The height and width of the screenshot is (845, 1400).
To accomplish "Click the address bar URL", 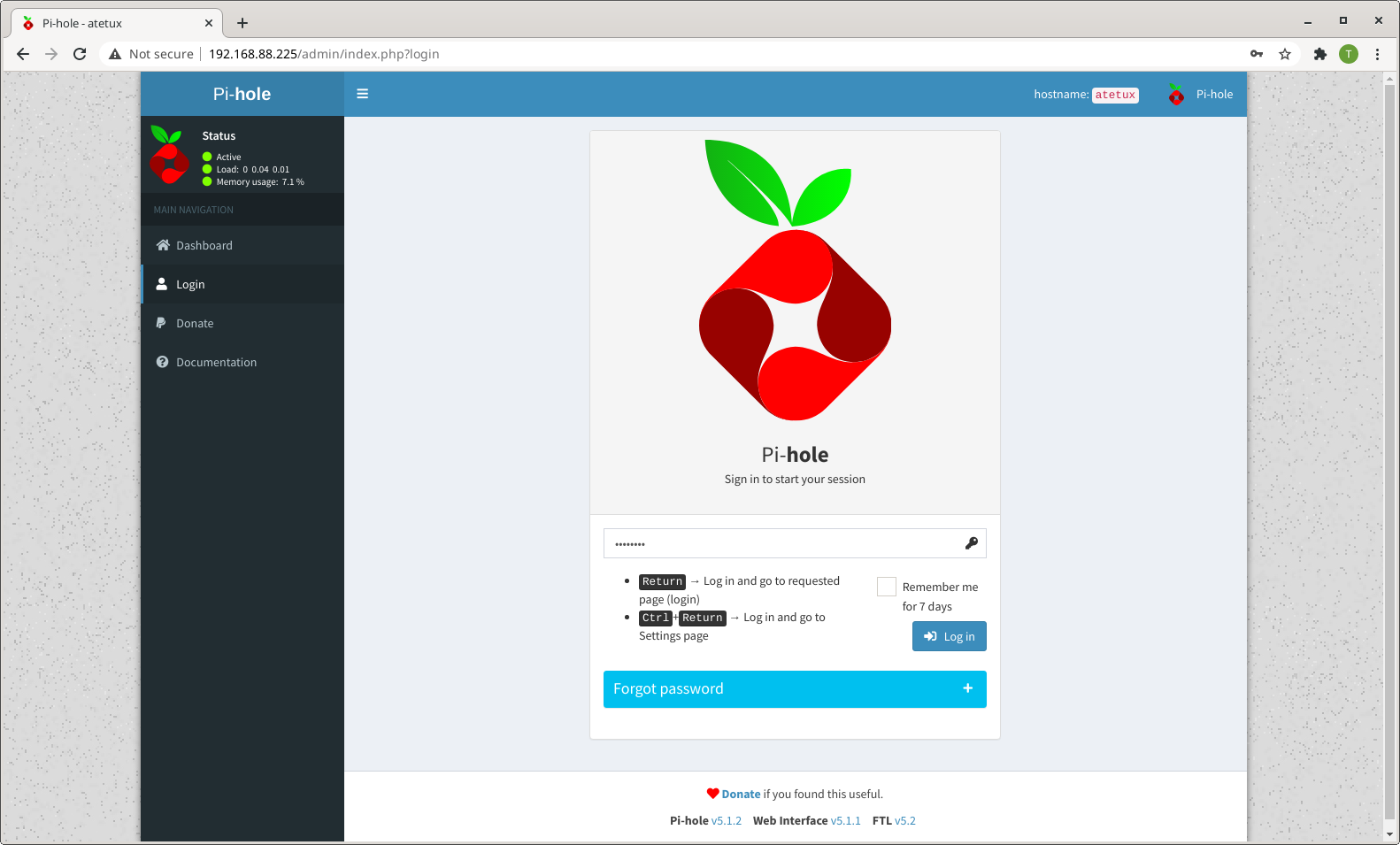I will [x=324, y=54].
